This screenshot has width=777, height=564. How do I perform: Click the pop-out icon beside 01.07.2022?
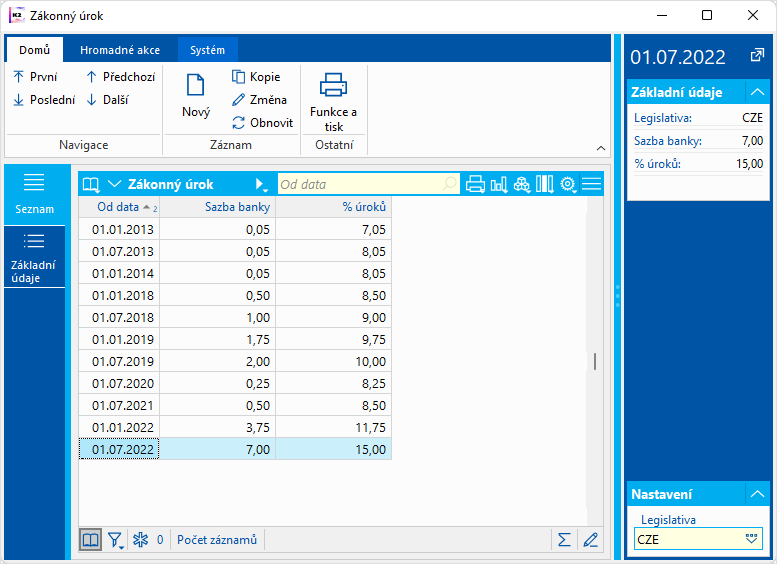pyautogui.click(x=757, y=56)
